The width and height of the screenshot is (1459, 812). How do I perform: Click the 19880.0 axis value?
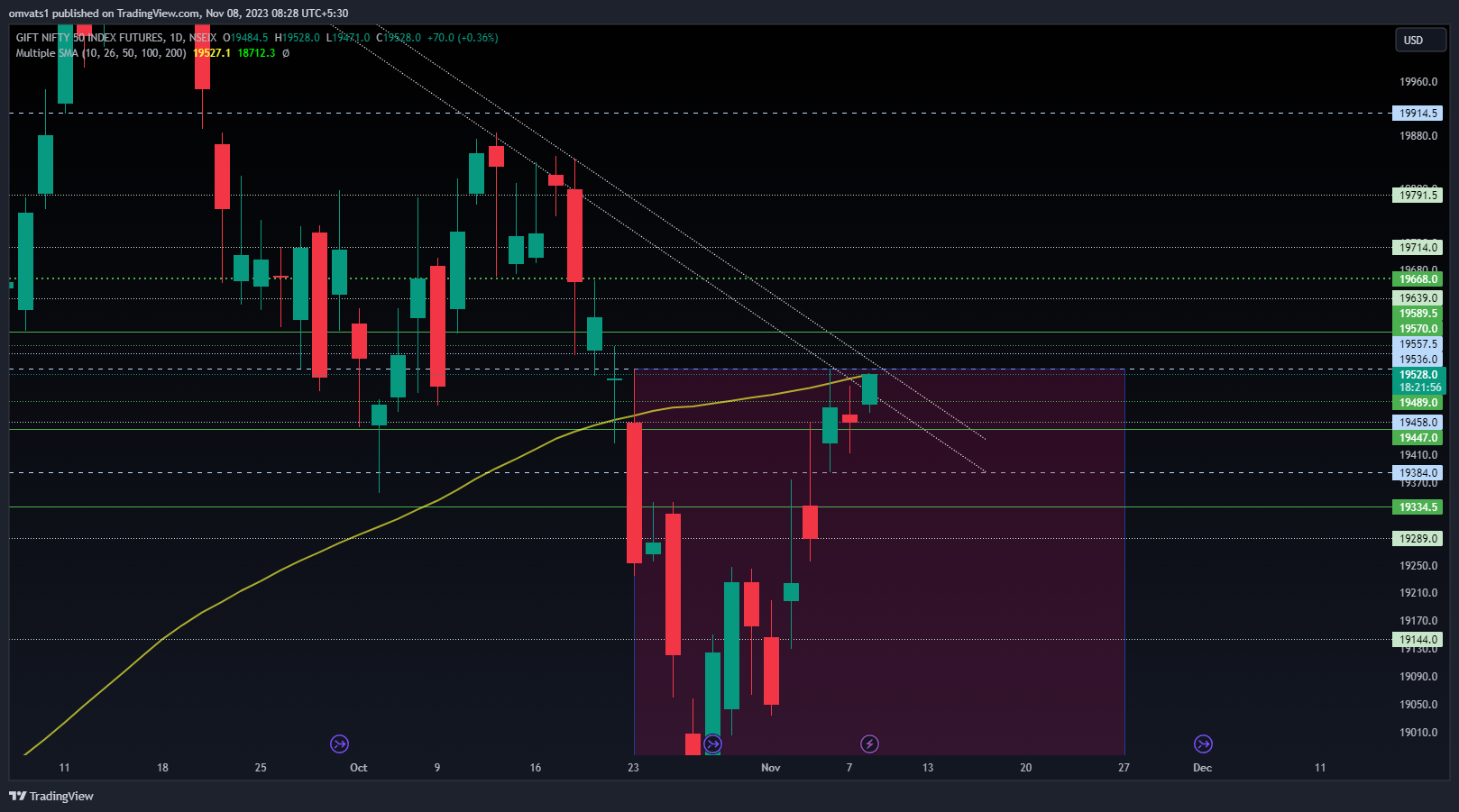pos(1418,136)
